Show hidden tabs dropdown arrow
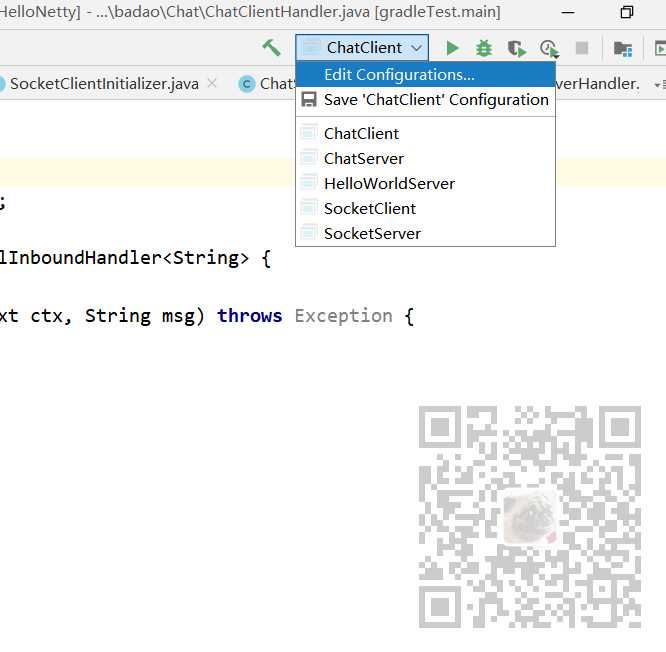Viewport: 666px width, 652px height. pos(660,85)
